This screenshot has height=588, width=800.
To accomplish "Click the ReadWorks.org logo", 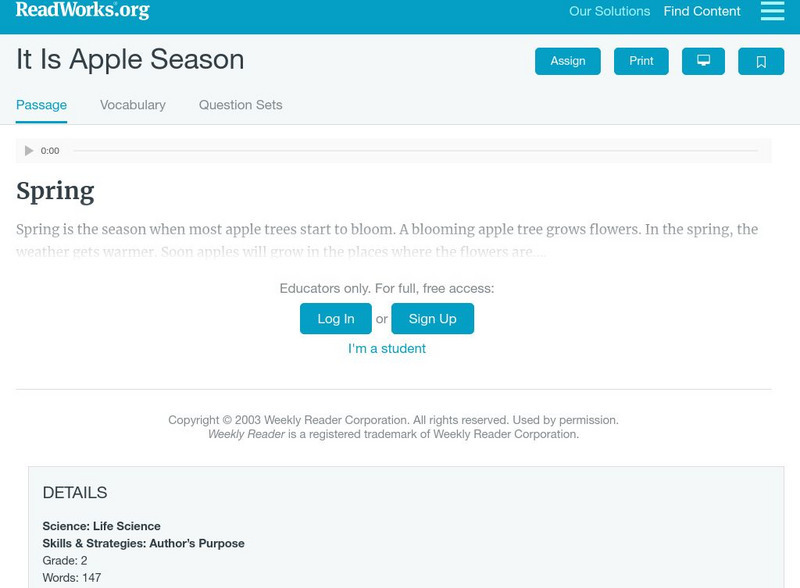I will click(x=80, y=11).
